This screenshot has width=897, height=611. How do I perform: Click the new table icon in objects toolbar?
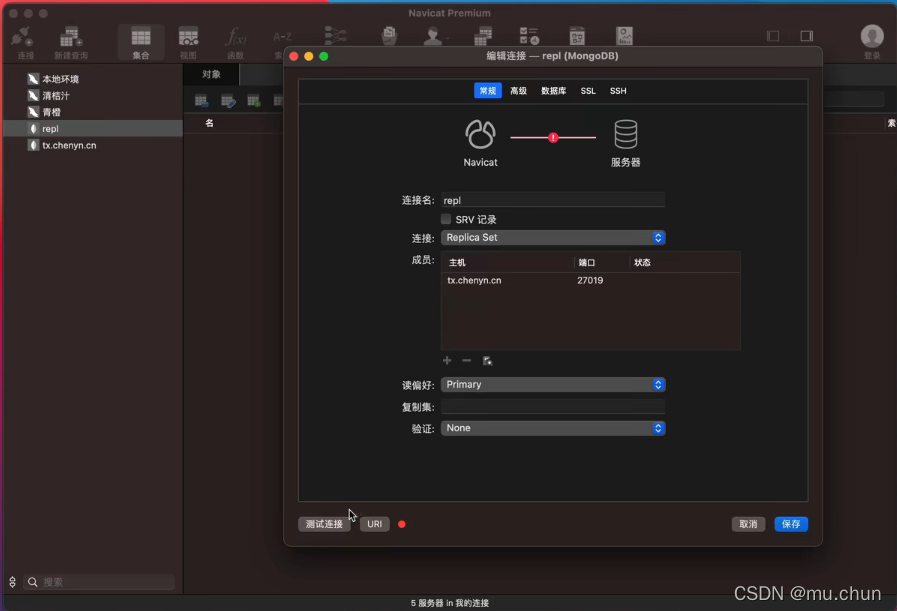coord(254,101)
